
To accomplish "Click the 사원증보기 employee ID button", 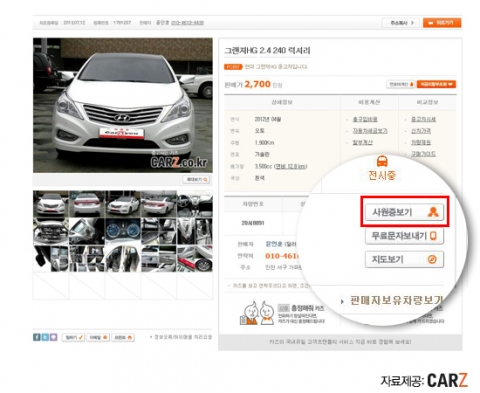I will pos(404,212).
